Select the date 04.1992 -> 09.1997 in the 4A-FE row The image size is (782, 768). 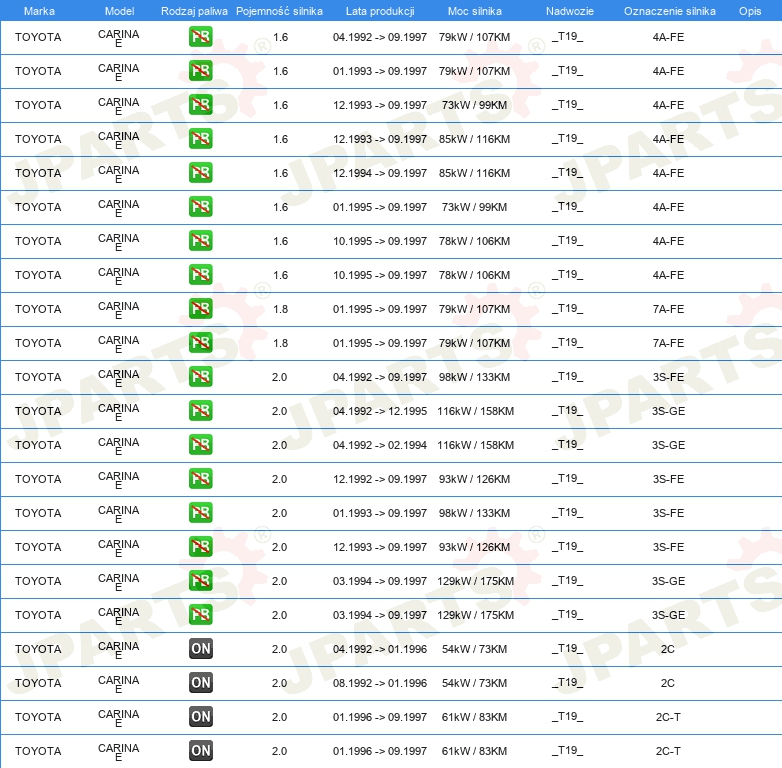(380, 37)
